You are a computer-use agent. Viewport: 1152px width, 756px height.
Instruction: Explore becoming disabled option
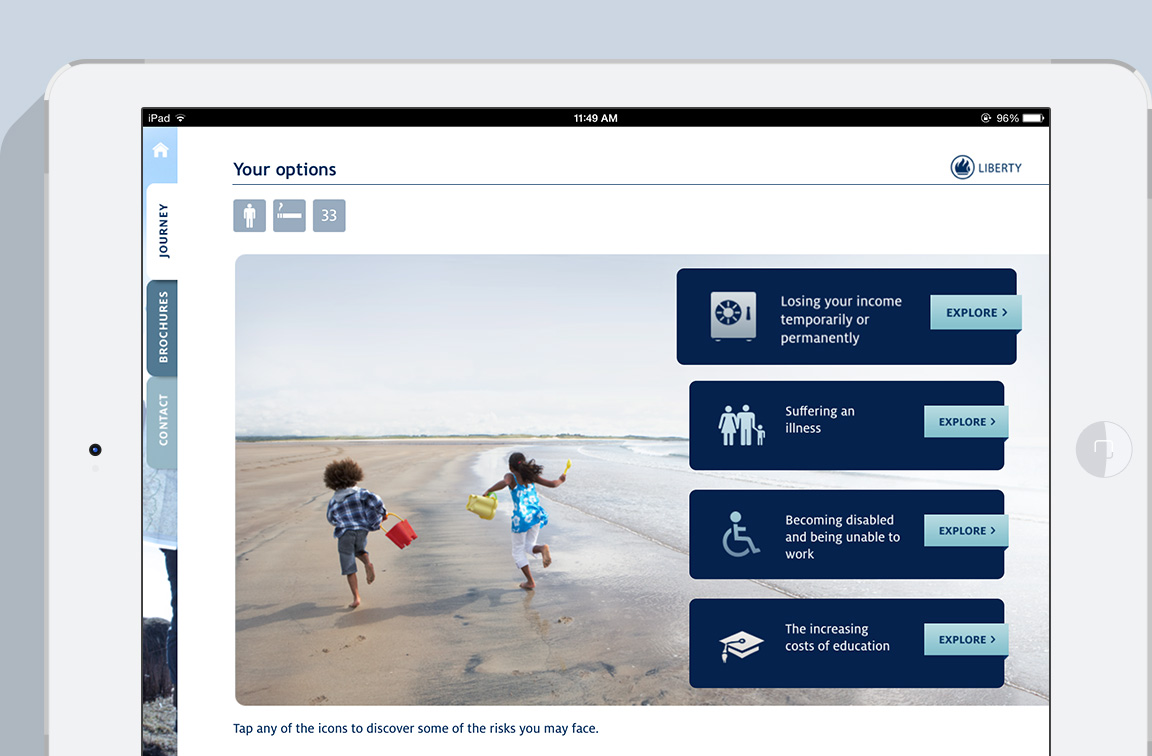965,531
